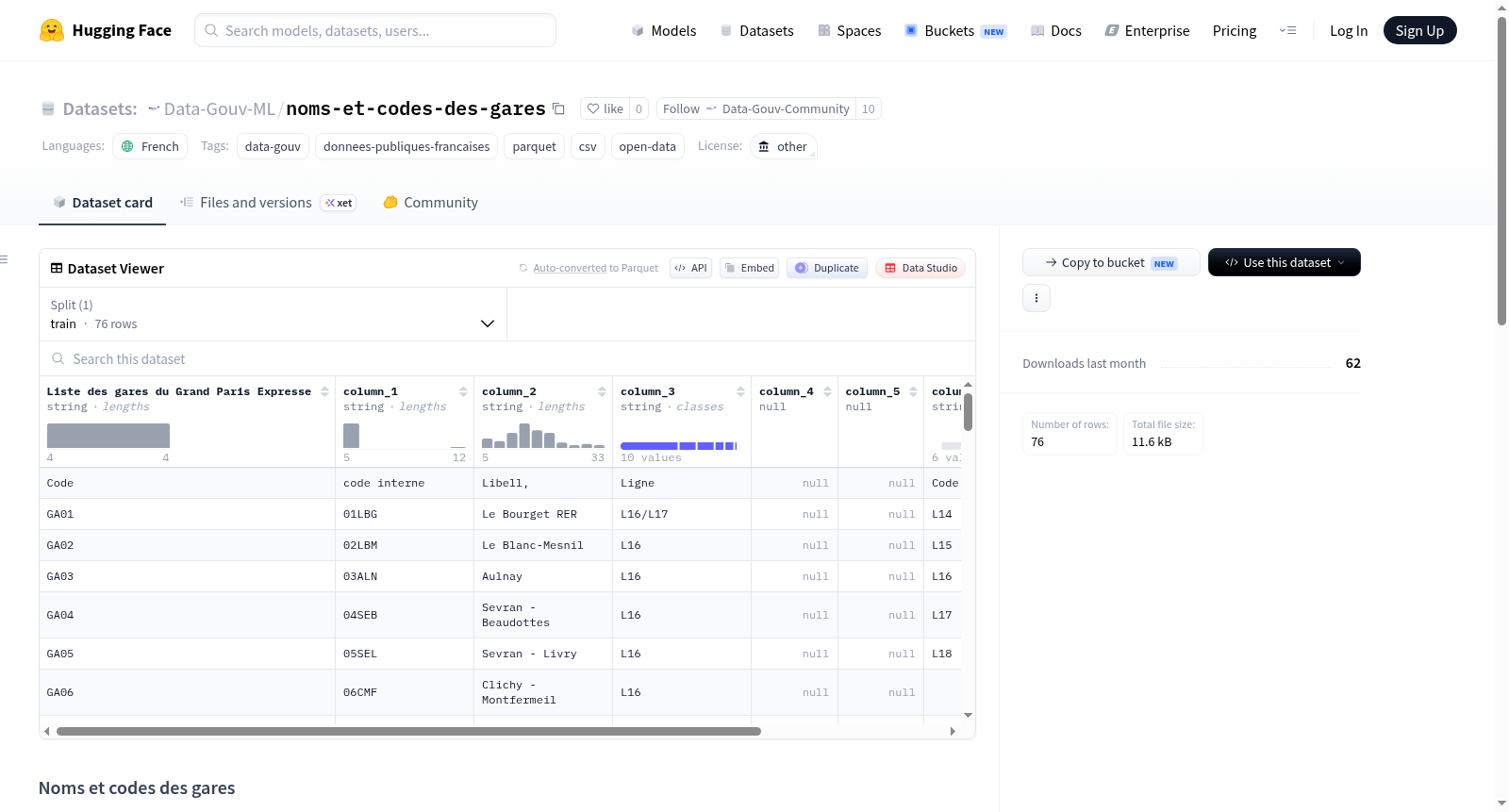Select the 'L16/L17' cell
Image resolution: width=1509 pixels, height=812 pixels.
coord(682,514)
